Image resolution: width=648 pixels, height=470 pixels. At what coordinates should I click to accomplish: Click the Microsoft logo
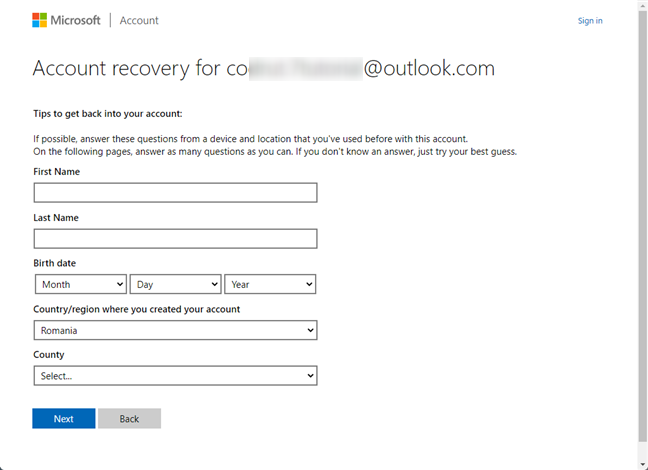tap(66, 20)
